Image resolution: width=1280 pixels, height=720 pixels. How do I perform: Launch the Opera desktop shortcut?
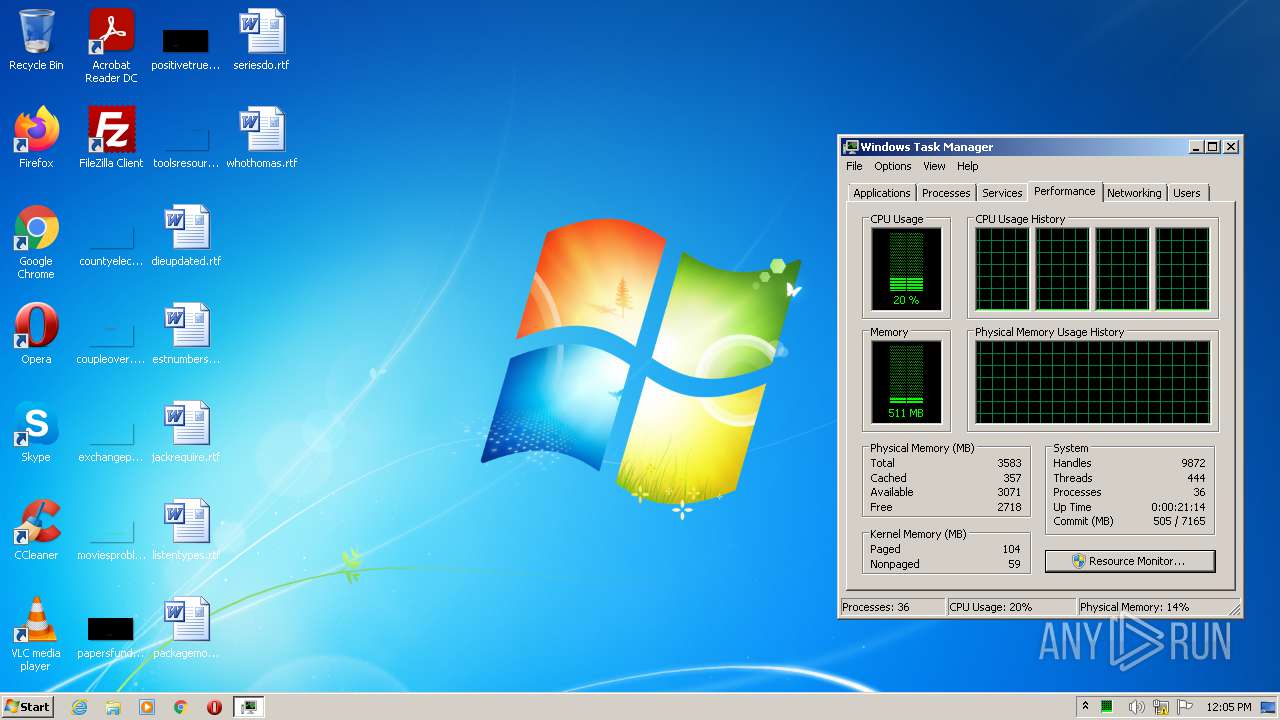point(36,334)
